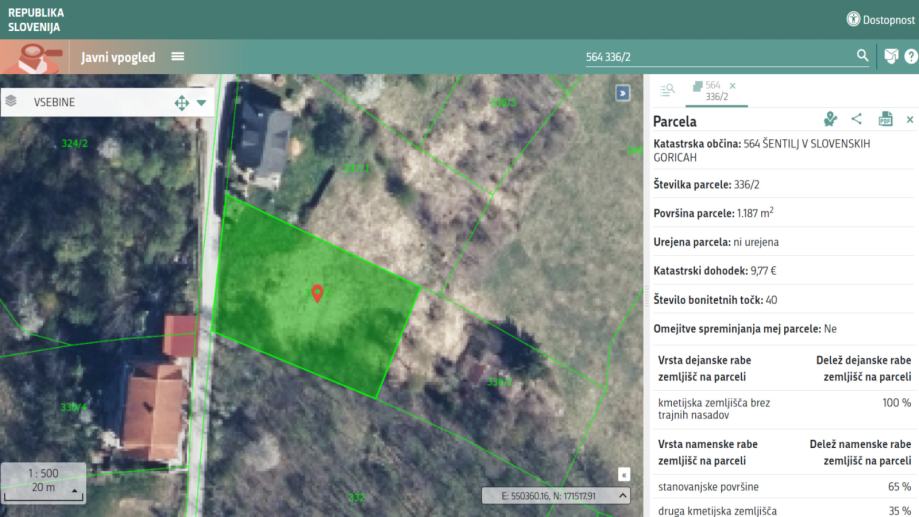Click the REPUBLIKA SLOVENIJA header text
Screen dimensions: 919x517
[x=36, y=19]
